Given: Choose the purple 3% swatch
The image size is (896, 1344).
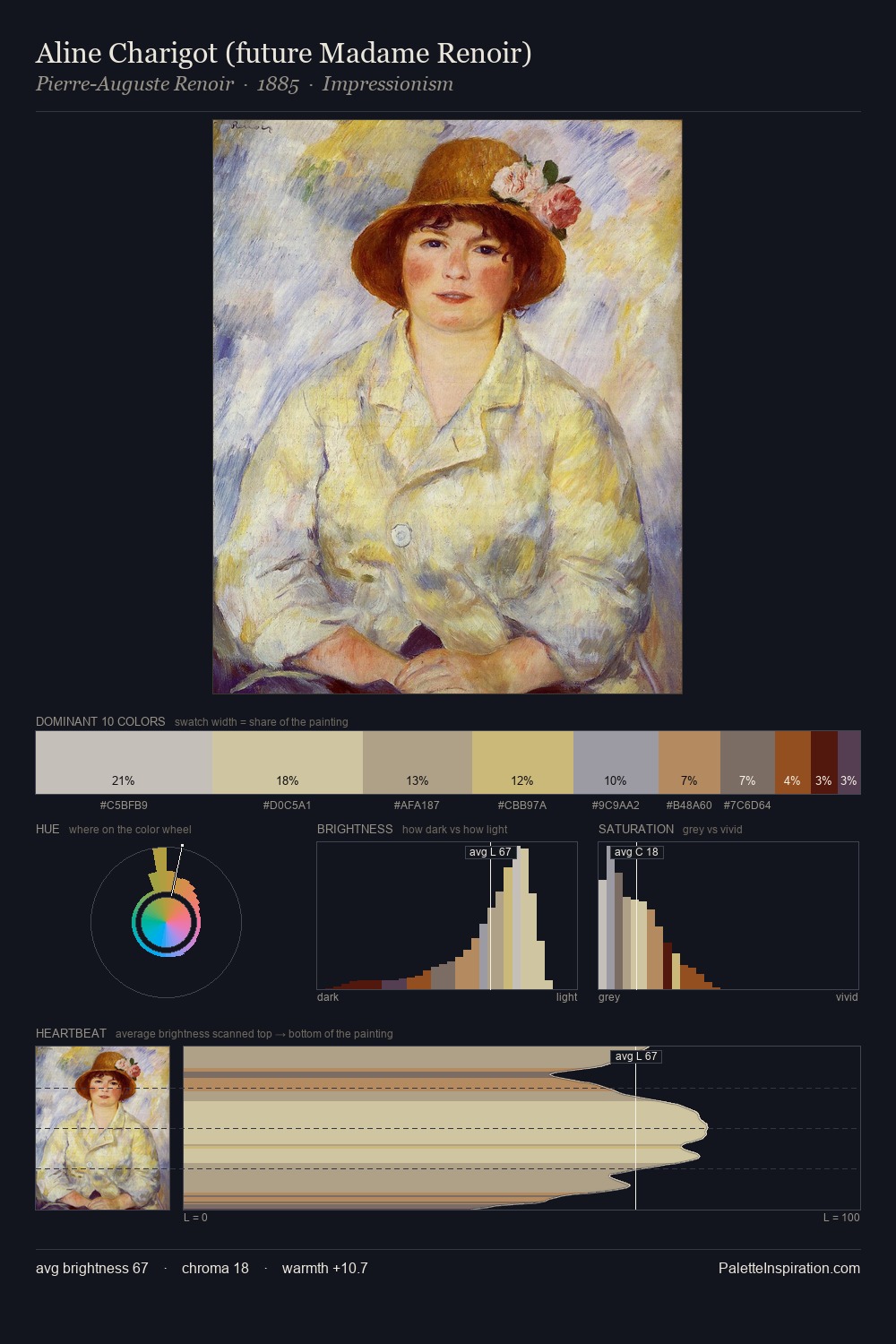Looking at the screenshot, I should [849, 762].
